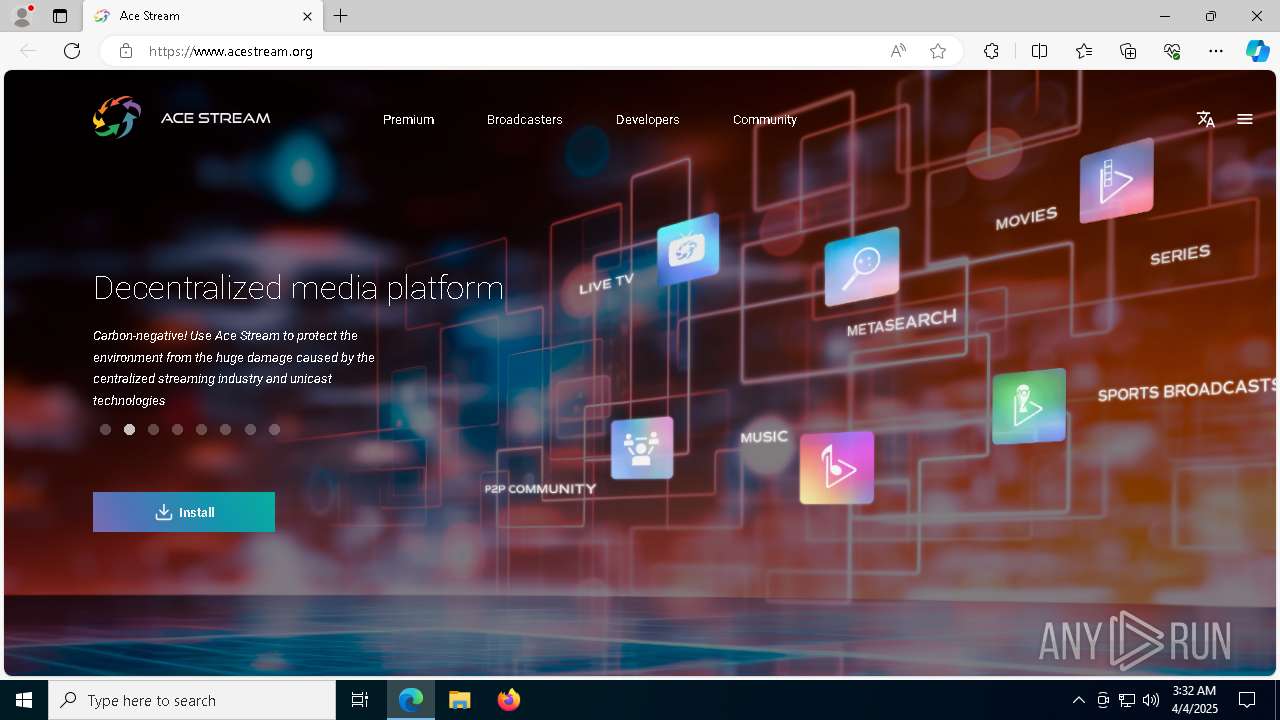Screen dimensions: 1280x720
Task: Show hidden system tray icons
Action: click(x=1078, y=700)
